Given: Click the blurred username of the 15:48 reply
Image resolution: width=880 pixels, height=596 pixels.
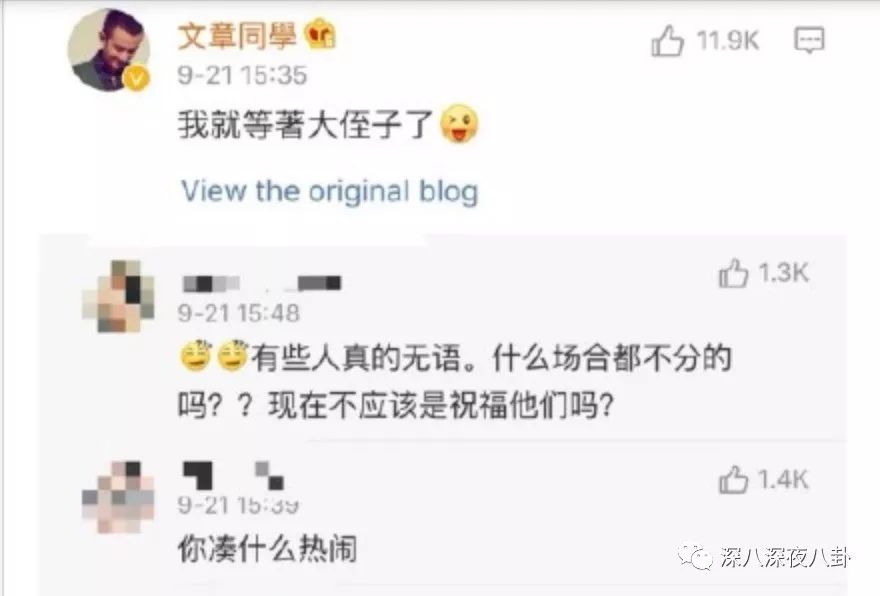Looking at the screenshot, I should pyautogui.click(x=262, y=283).
